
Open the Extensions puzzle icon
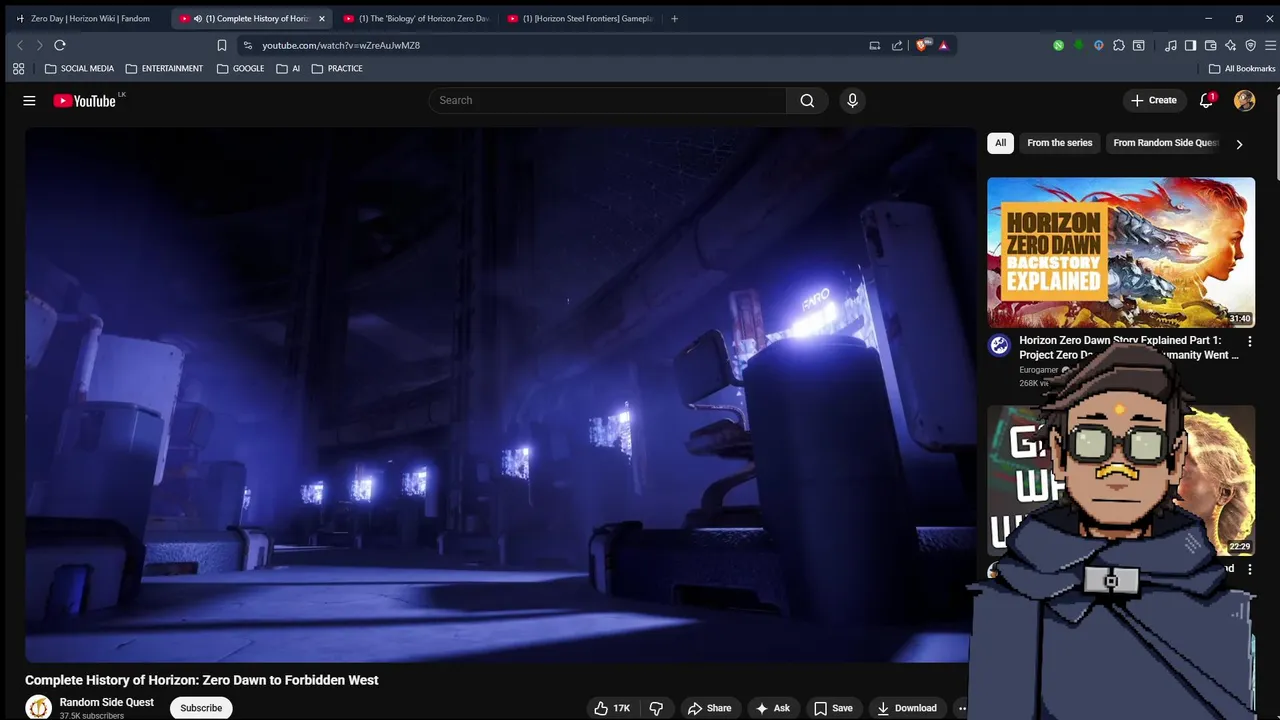click(x=1119, y=45)
